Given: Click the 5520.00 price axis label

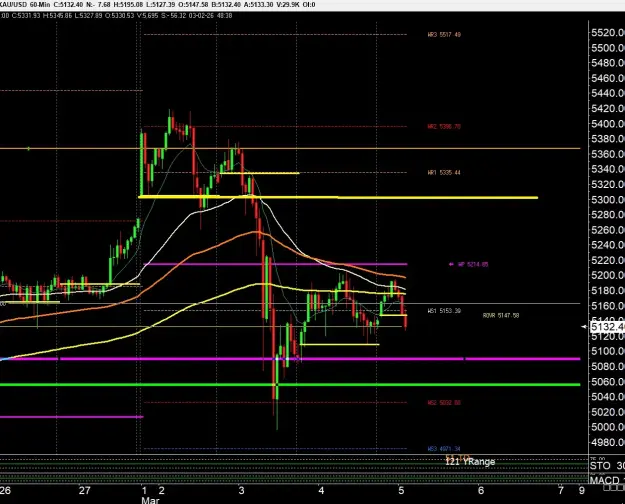Looking at the screenshot, I should pyautogui.click(x=608, y=33).
